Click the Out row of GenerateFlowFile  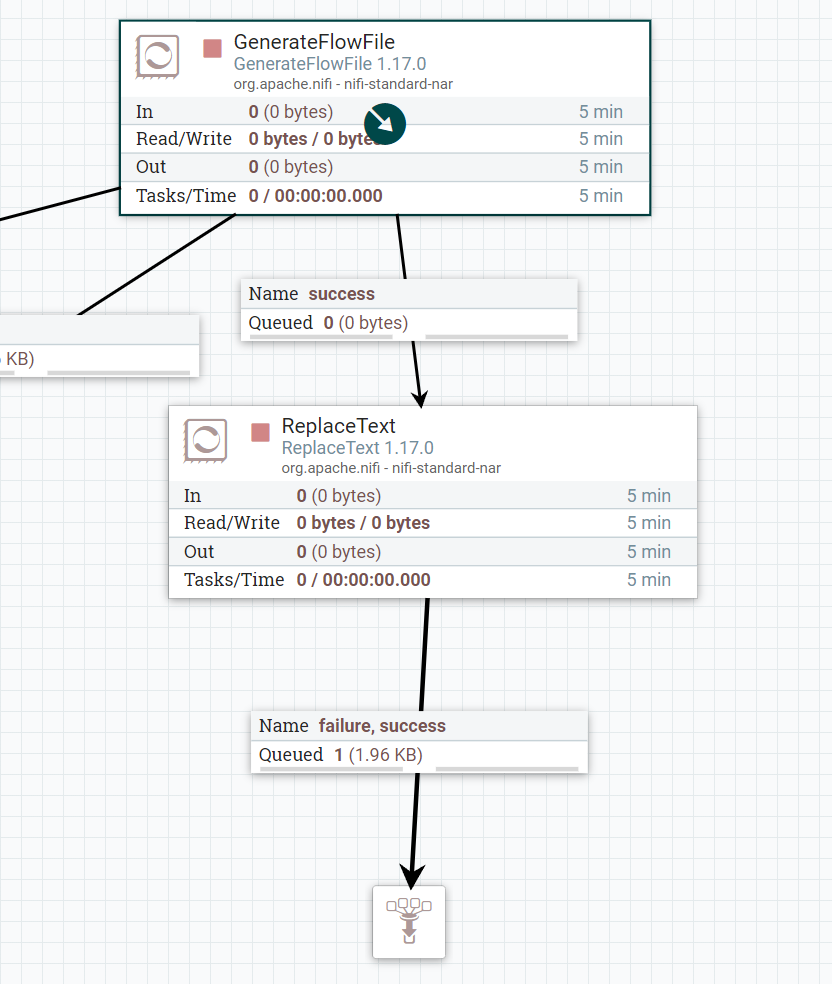click(385, 167)
